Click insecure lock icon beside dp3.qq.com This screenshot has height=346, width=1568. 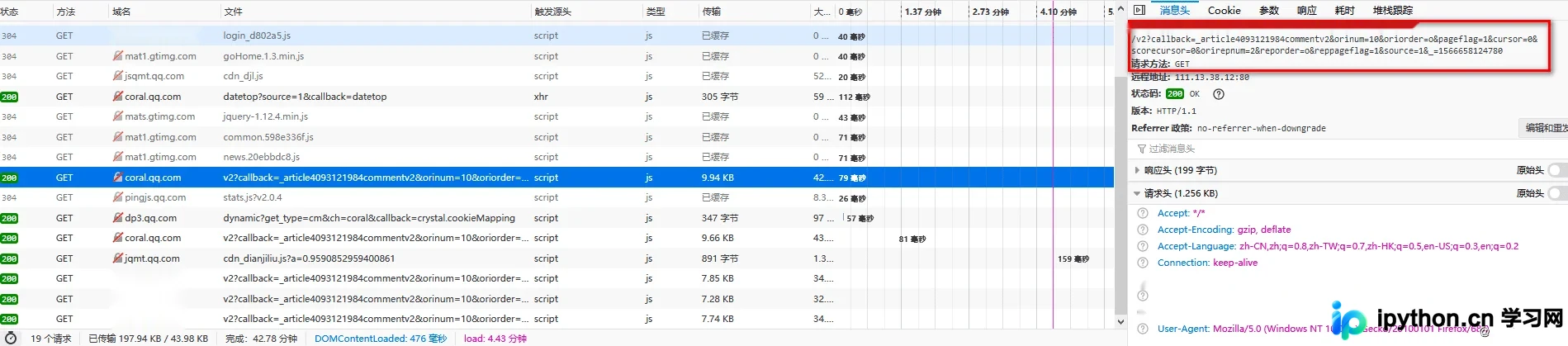(118, 218)
